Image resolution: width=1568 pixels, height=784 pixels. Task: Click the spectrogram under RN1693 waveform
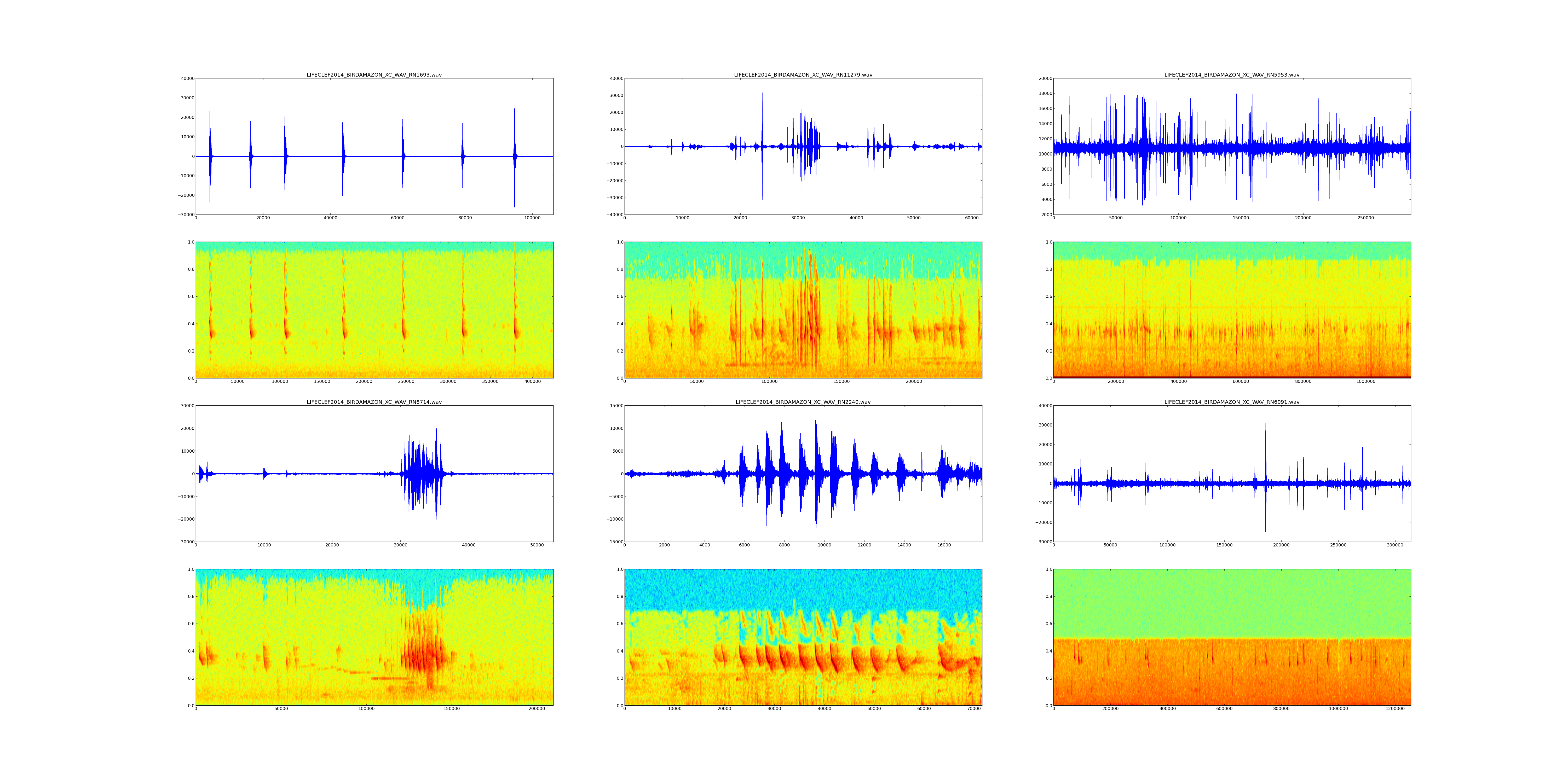coord(374,310)
